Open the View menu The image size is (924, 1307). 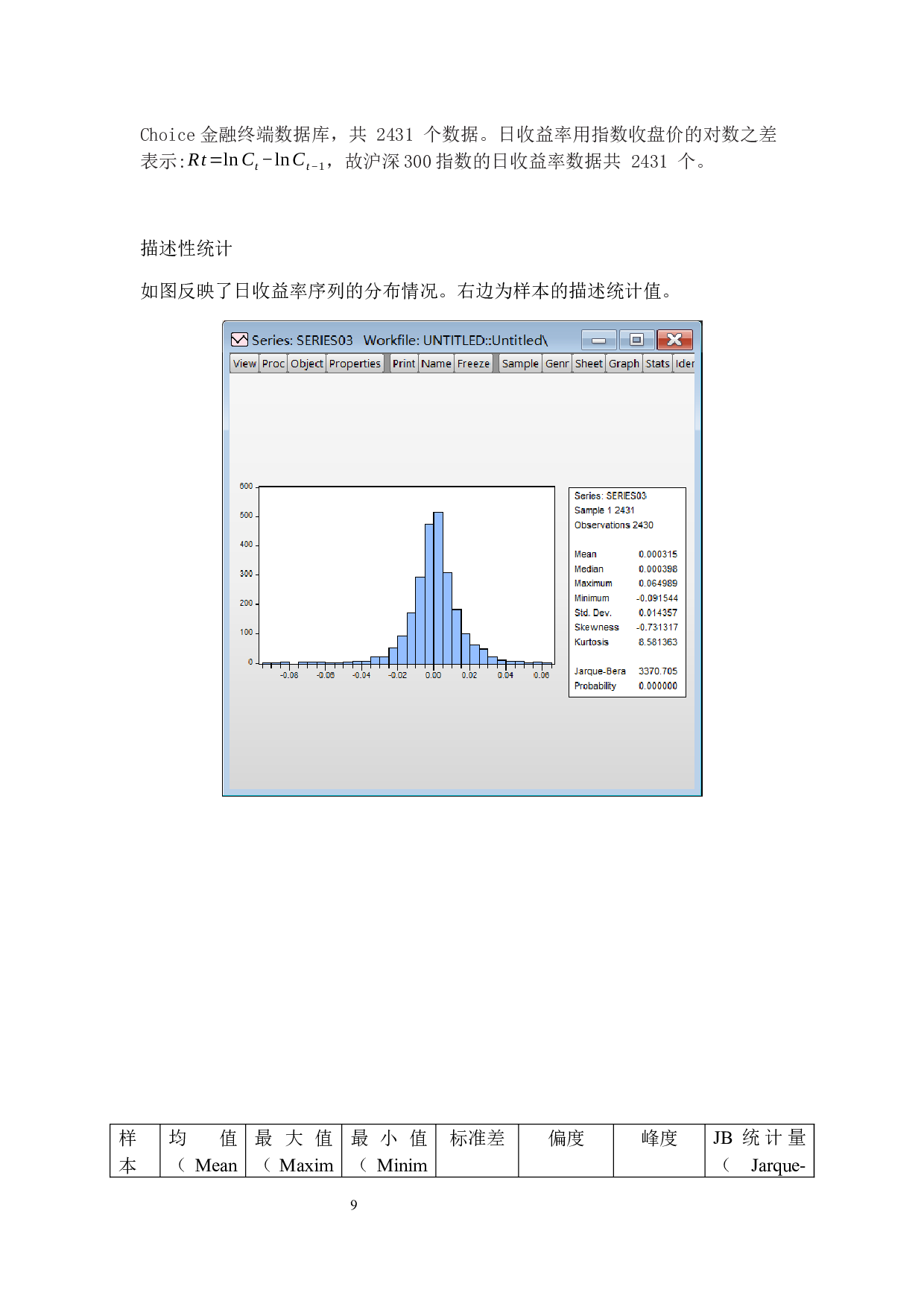point(244,364)
